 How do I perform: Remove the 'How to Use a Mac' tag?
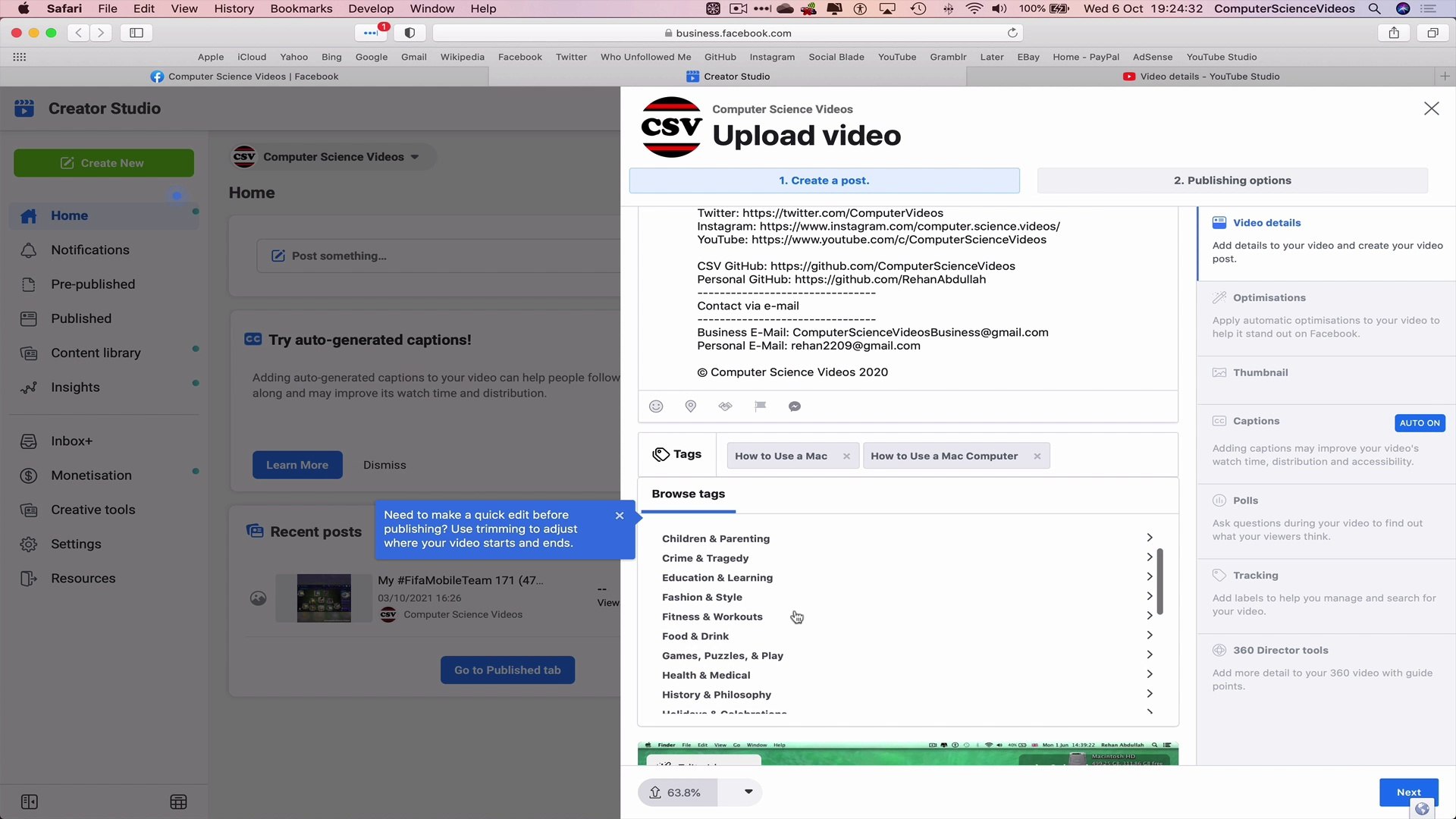pyautogui.click(x=846, y=456)
